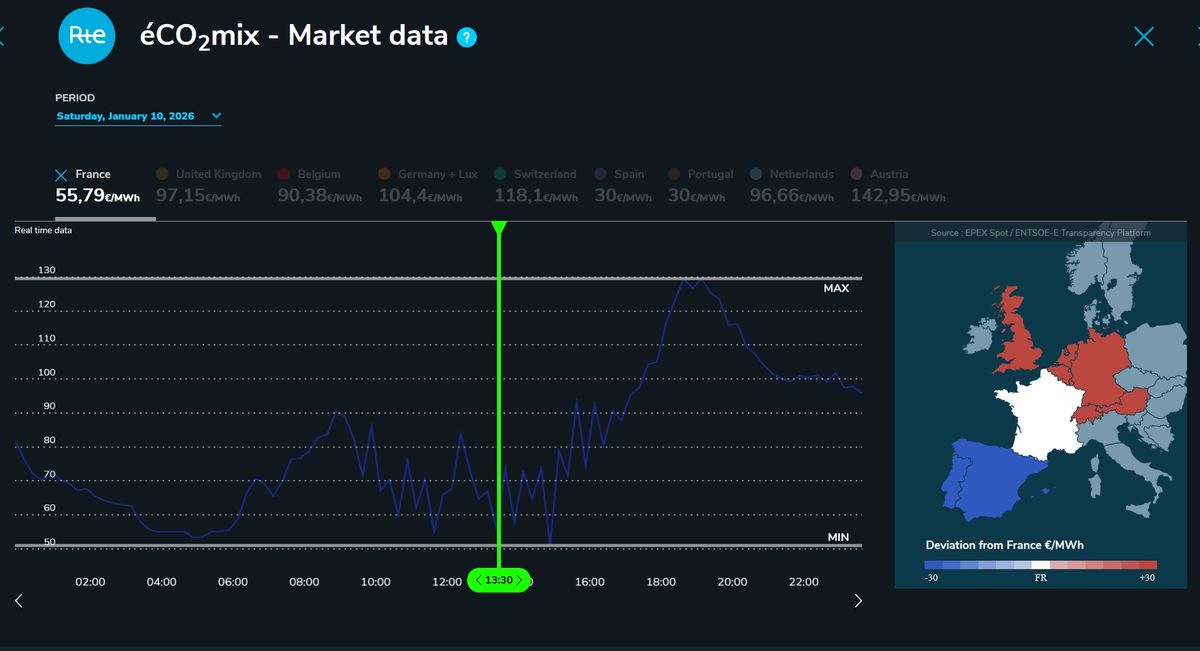Toggle the Netherlands price series
This screenshot has width=1200, height=651.
click(791, 174)
